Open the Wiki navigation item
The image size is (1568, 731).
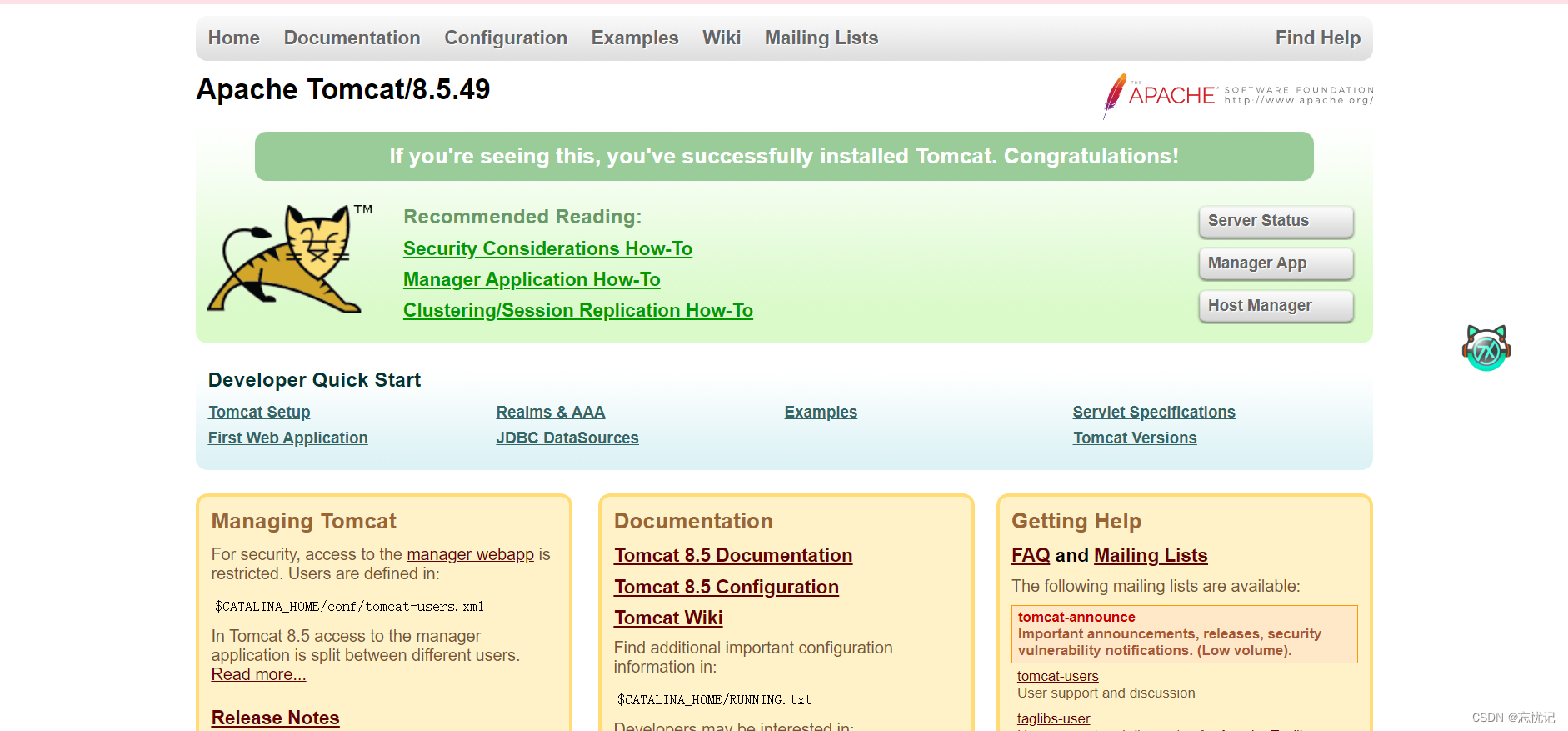tap(722, 38)
